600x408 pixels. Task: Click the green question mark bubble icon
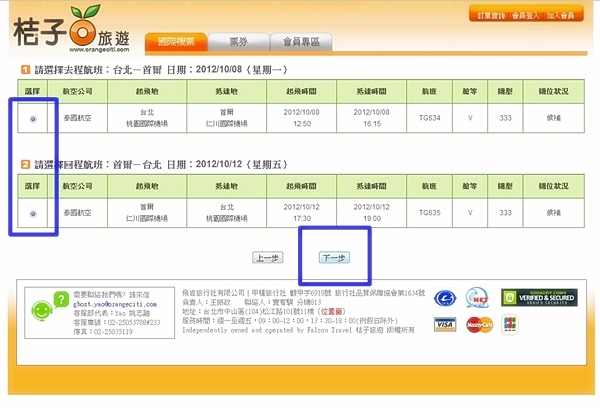click(61, 299)
